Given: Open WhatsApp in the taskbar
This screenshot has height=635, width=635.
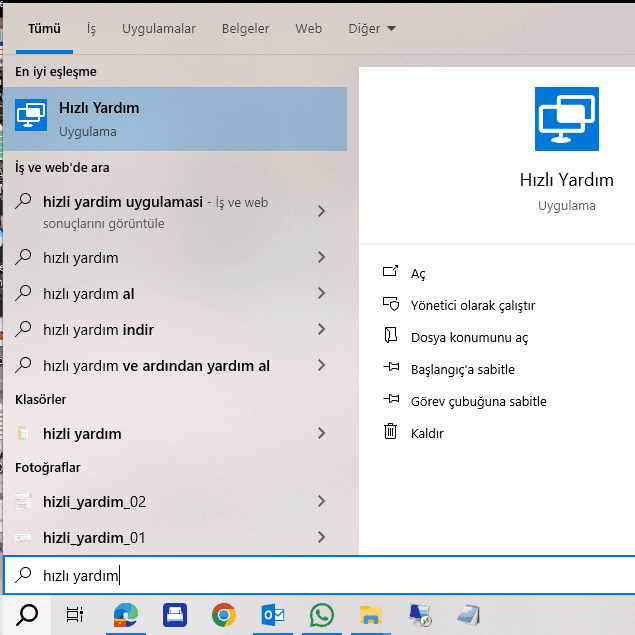Looking at the screenshot, I should pos(321,614).
